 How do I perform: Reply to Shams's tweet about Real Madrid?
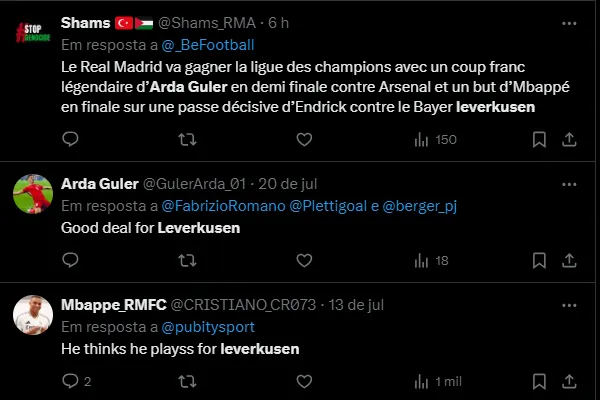[69, 139]
